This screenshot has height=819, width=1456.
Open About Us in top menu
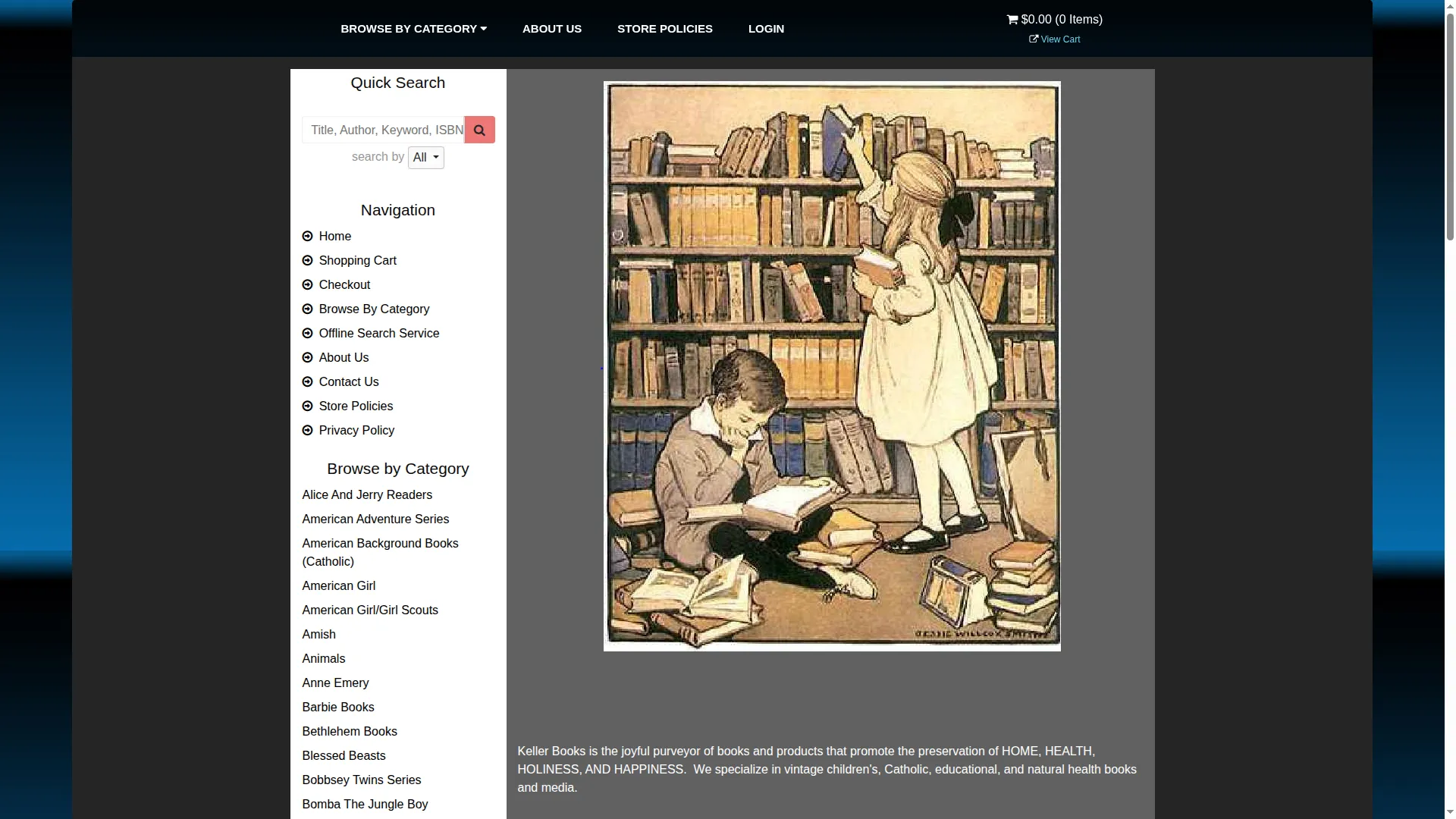point(552,29)
